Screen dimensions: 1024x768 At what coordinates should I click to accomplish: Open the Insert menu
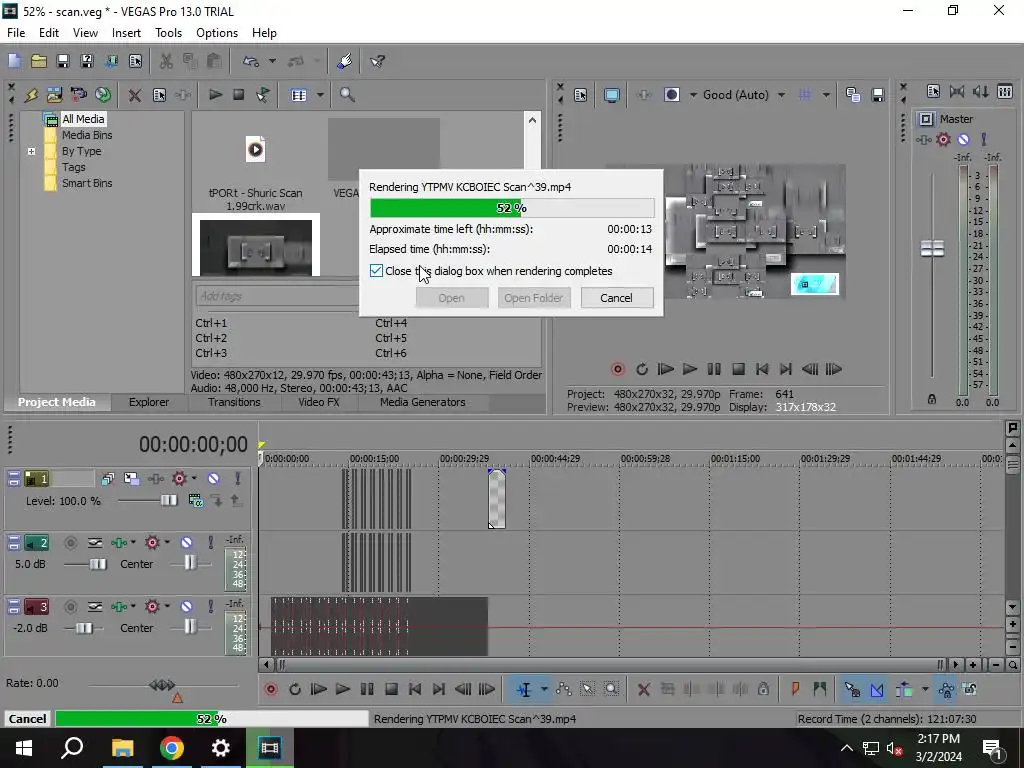126,33
